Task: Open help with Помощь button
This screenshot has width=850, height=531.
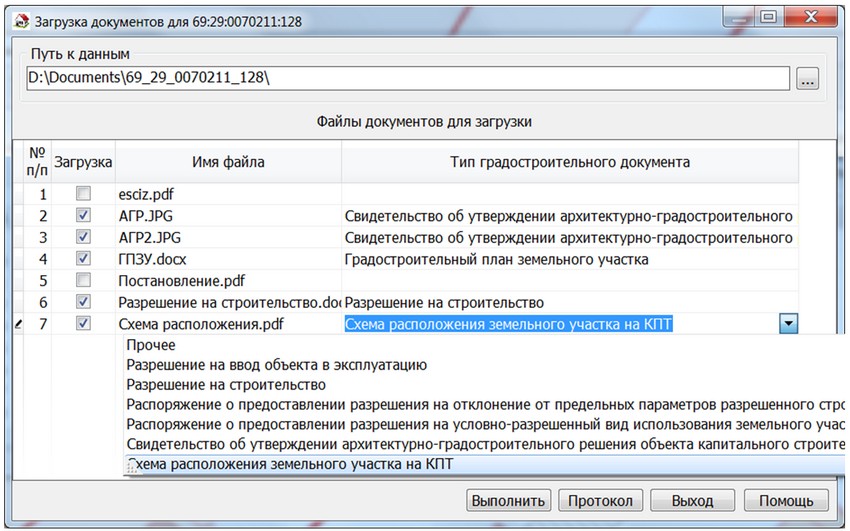Action: point(785,501)
